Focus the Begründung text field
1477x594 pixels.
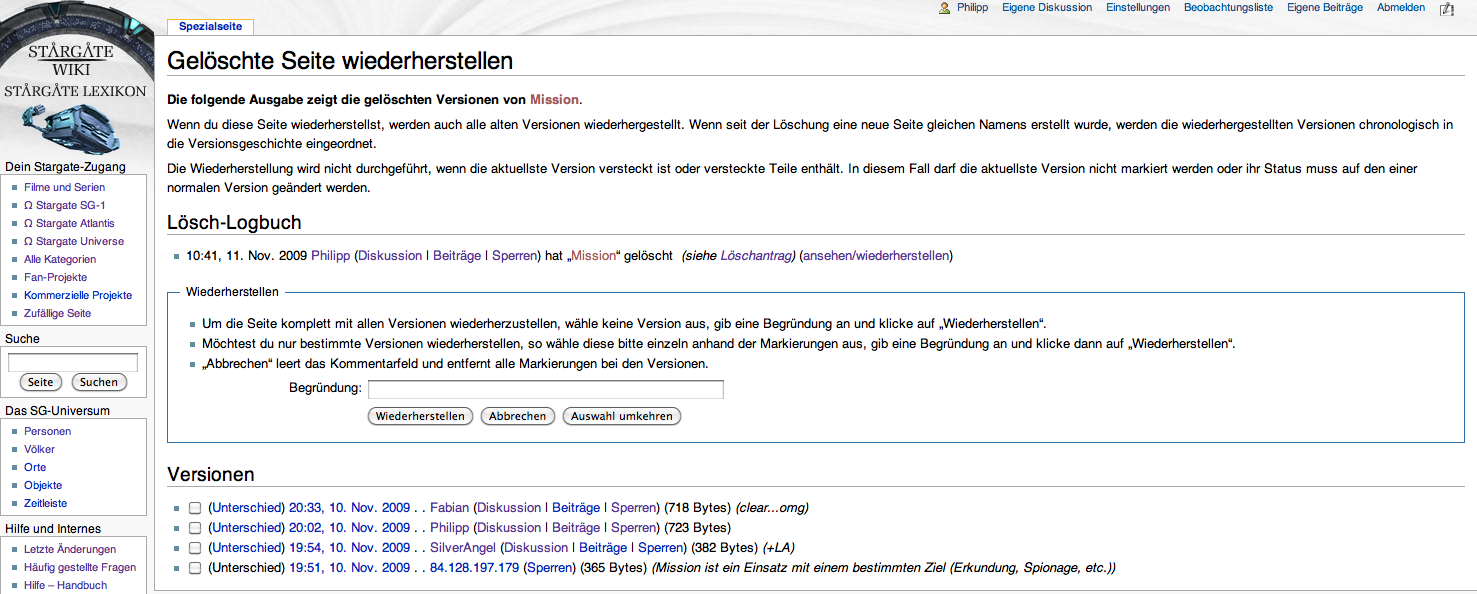pyautogui.click(x=545, y=389)
